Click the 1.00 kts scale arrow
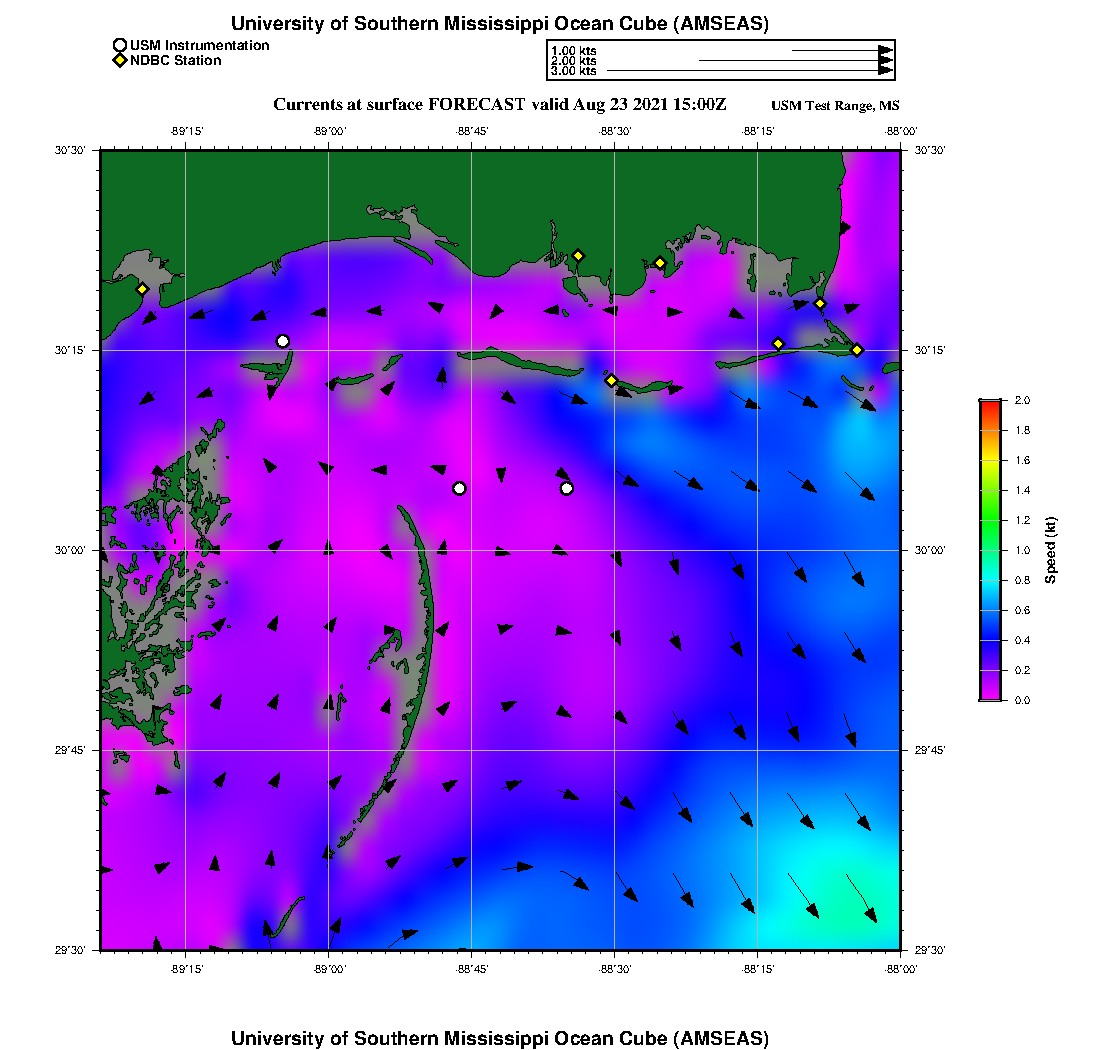Image resolution: width=1100 pixels, height=1050 pixels. [842, 51]
